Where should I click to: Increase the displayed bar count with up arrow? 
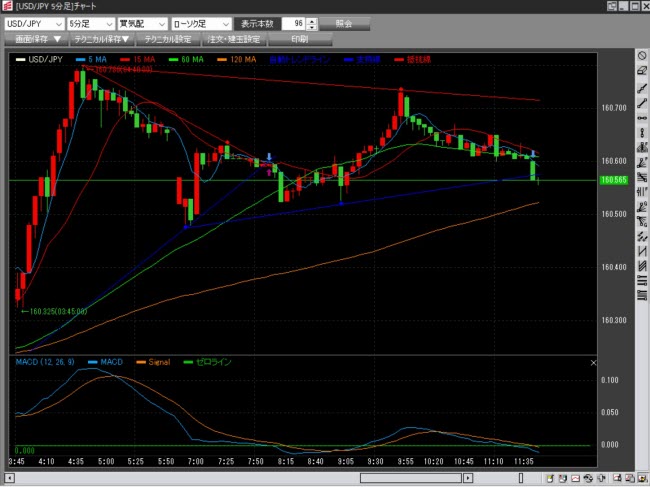(x=313, y=21)
